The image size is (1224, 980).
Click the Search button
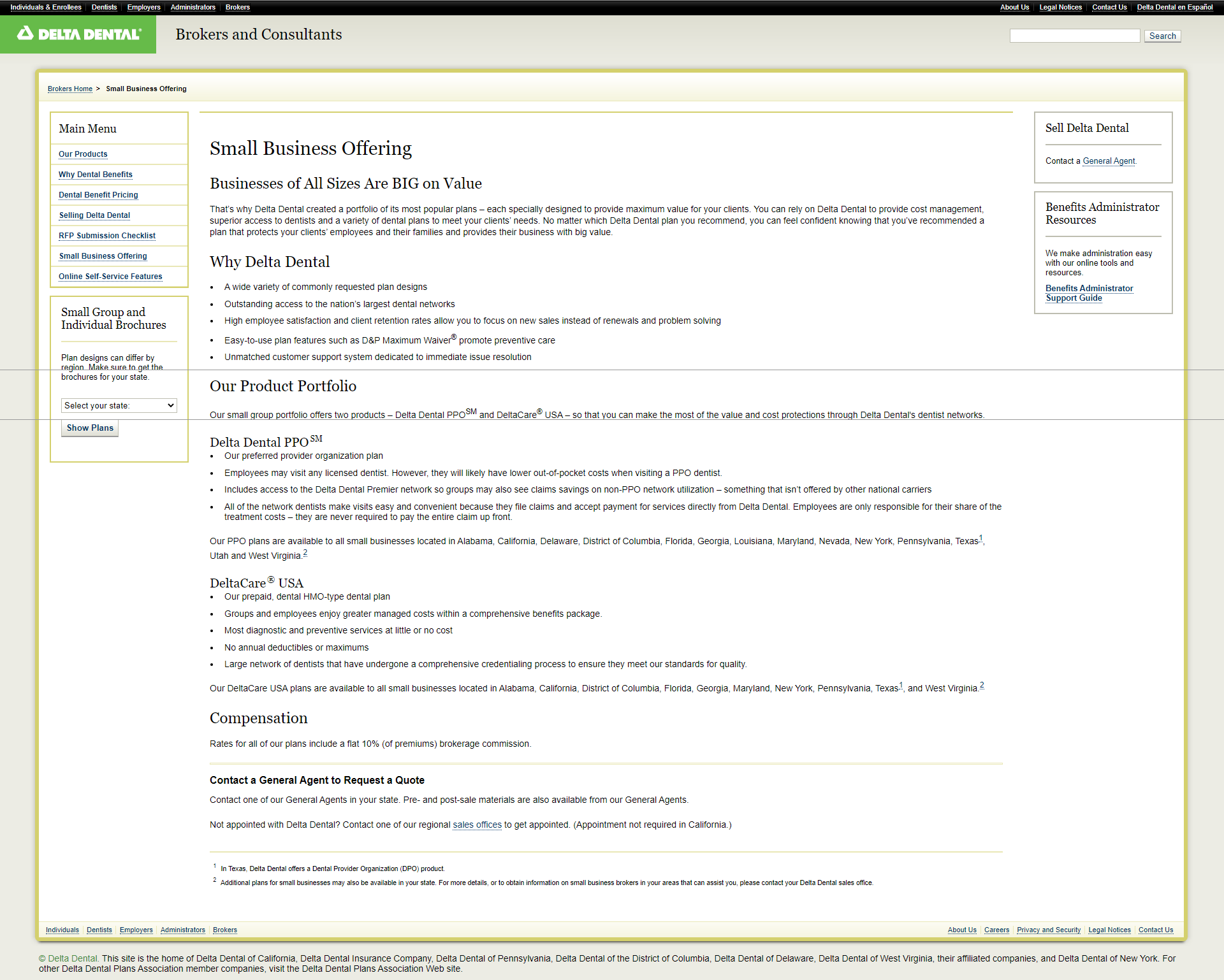(1162, 36)
